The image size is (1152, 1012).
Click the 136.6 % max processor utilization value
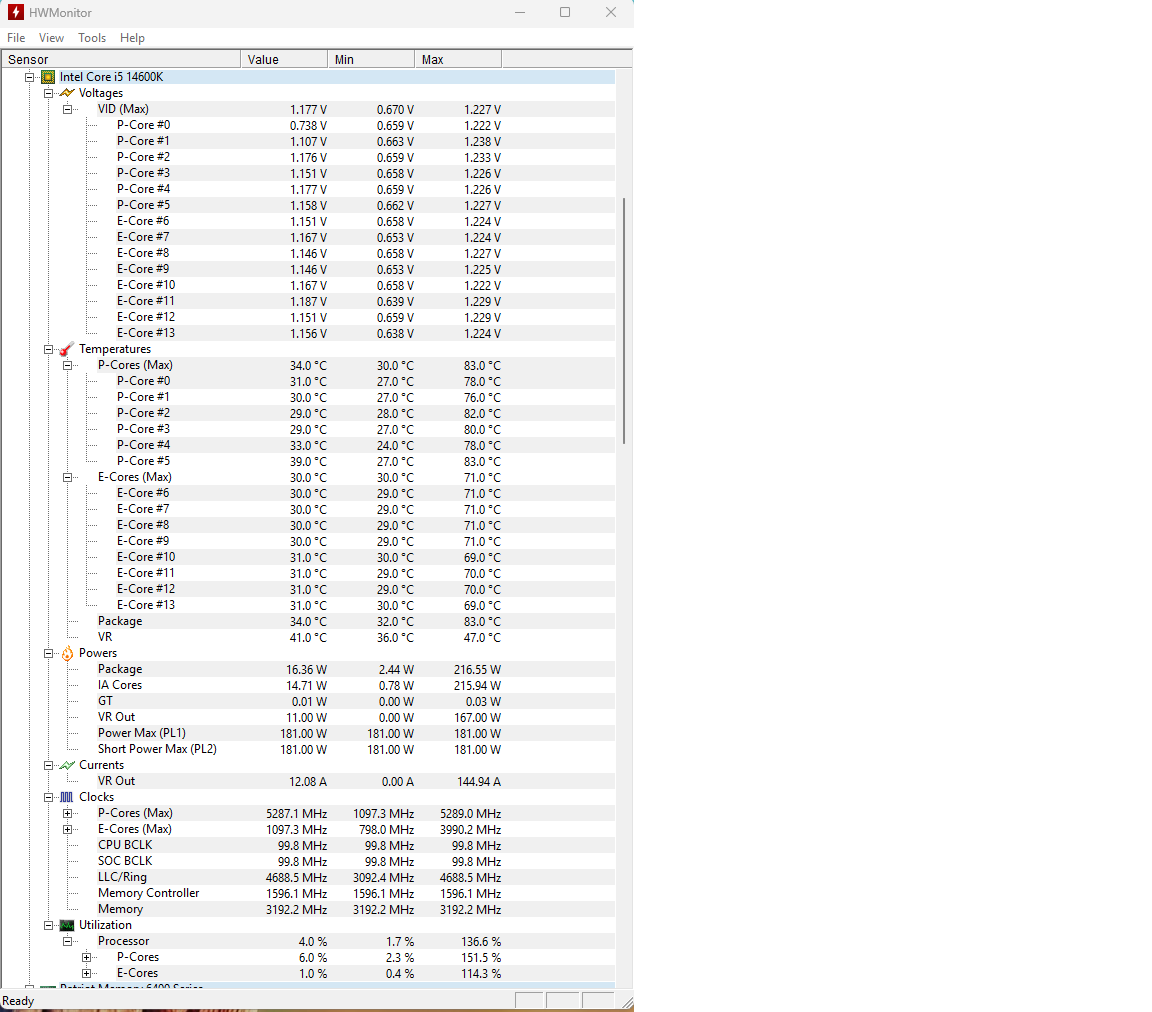[x=481, y=942]
